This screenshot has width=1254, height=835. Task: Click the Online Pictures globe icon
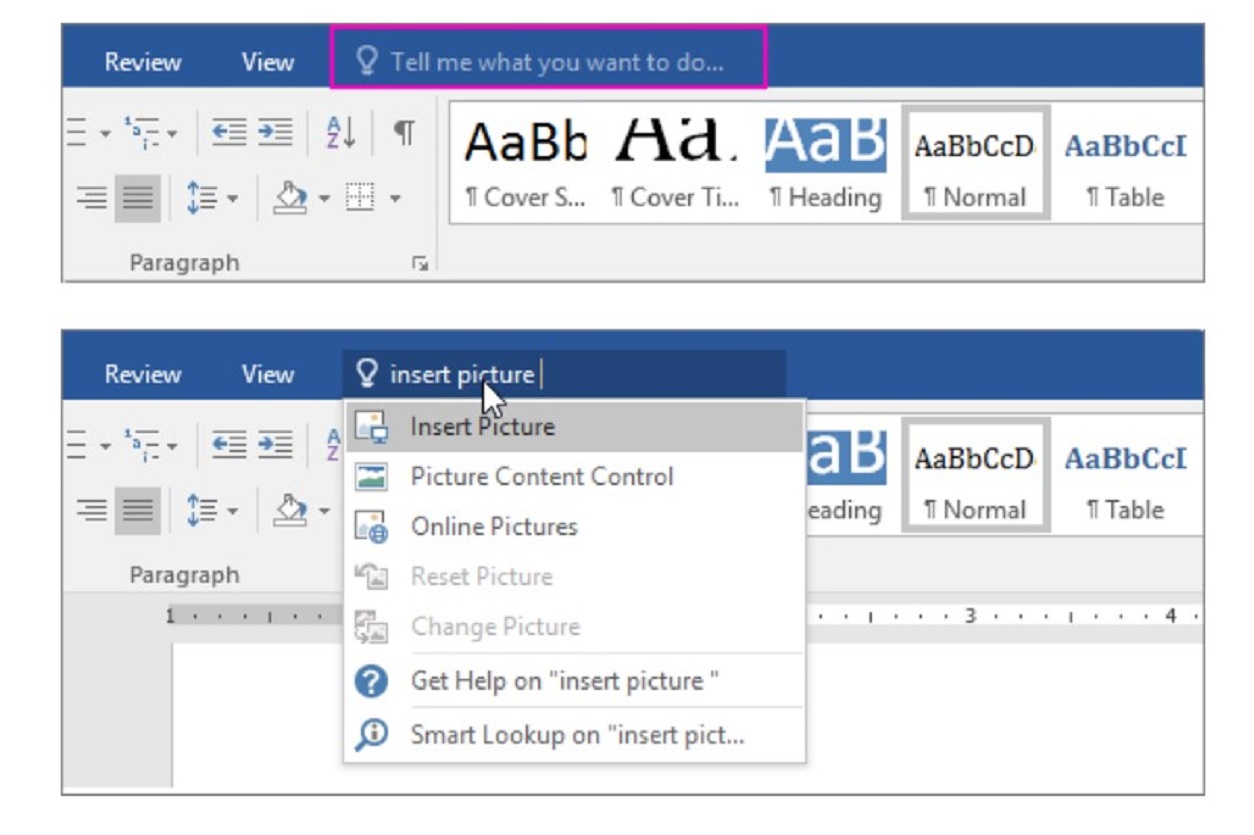[x=372, y=528]
